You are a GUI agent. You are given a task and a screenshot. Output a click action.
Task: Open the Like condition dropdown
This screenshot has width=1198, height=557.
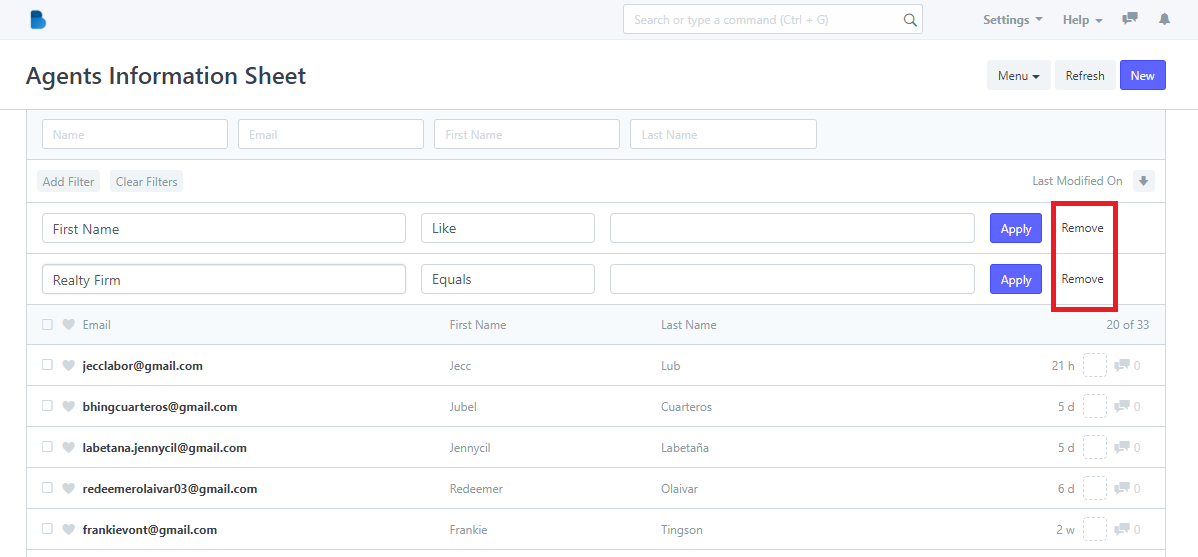pos(507,228)
